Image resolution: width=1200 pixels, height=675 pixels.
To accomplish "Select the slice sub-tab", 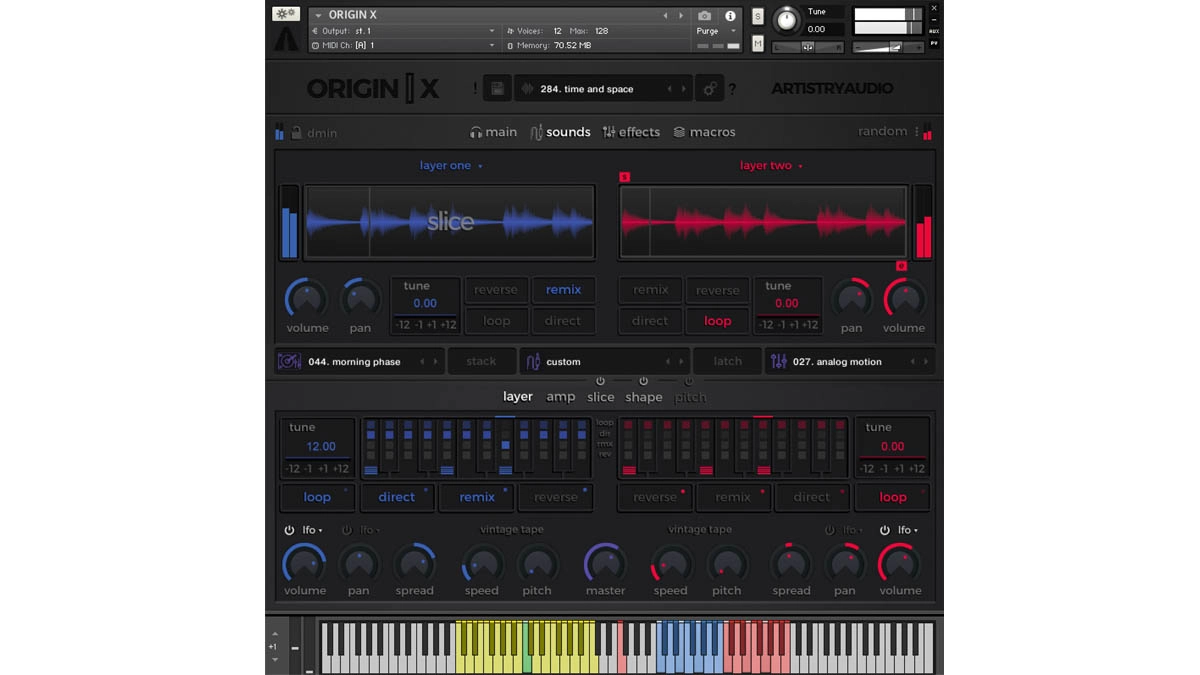I will click(x=601, y=397).
